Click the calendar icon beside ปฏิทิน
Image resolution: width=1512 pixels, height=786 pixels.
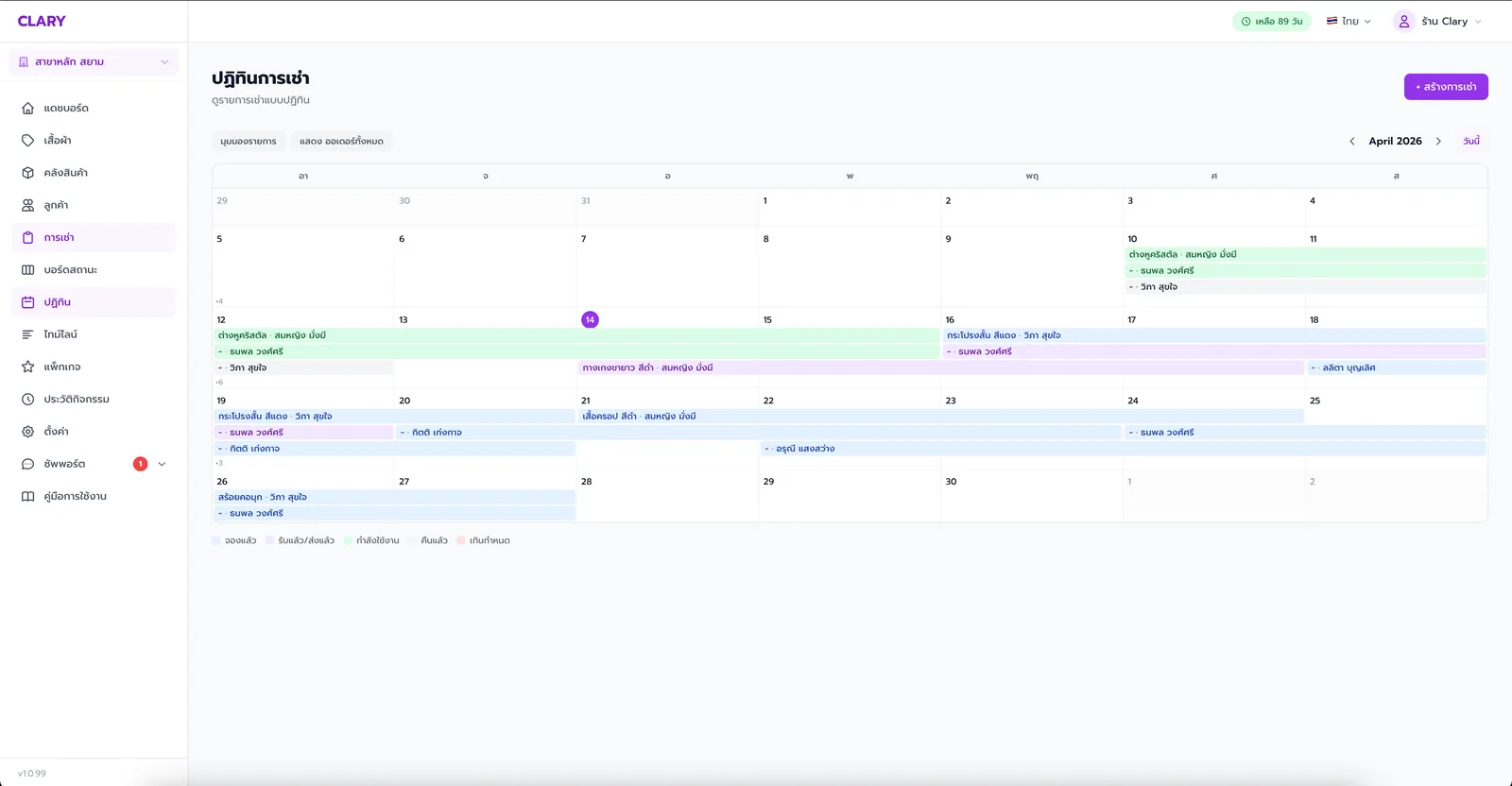(27, 302)
